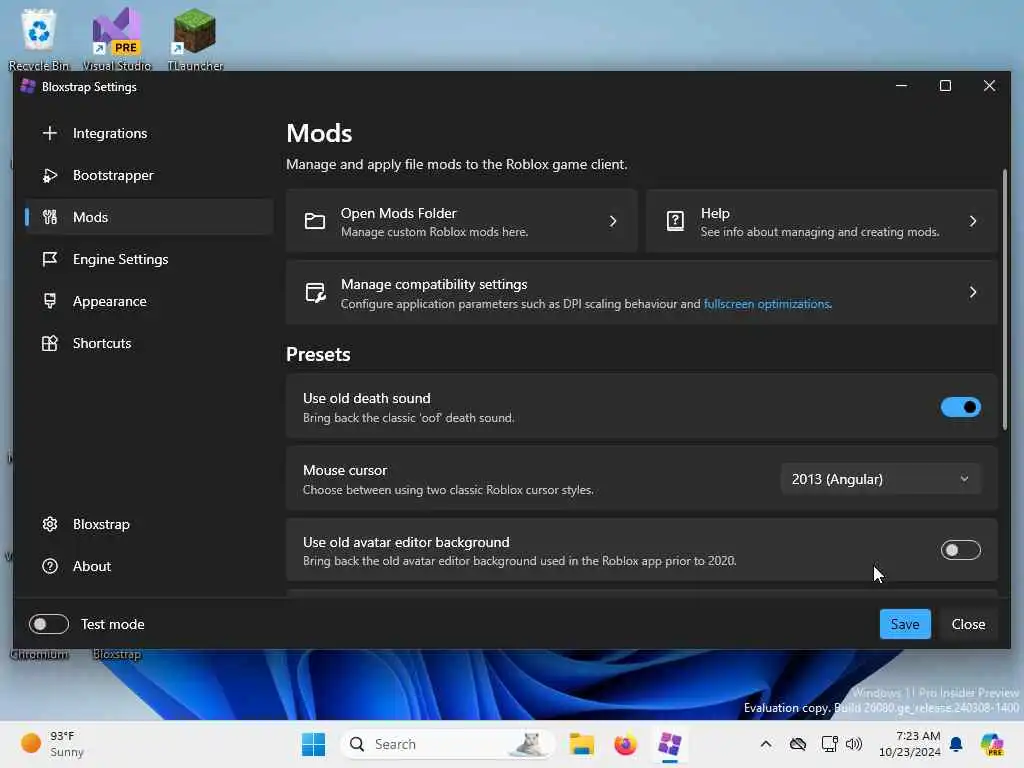Open the Bloxstrap settings page
This screenshot has width=1024, height=768.
point(149,524)
